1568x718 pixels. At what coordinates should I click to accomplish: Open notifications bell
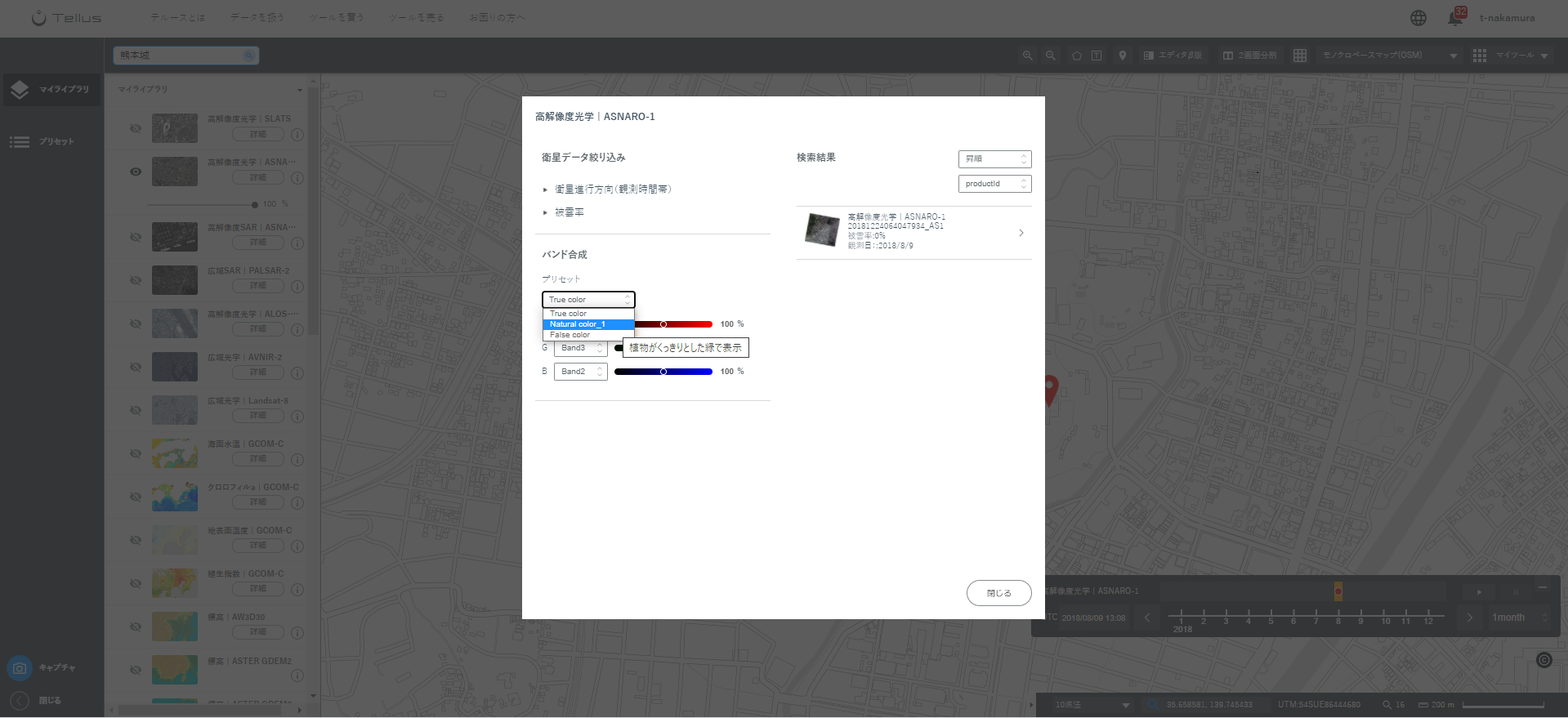coord(1455,18)
